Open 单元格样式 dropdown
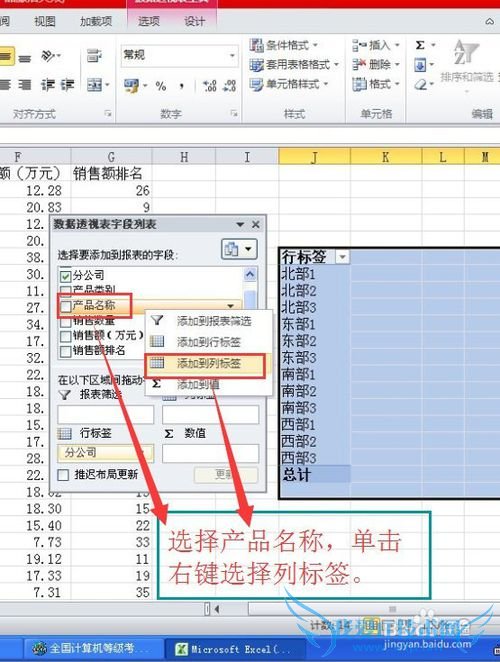Viewport: 500px width, 662px height. click(x=289, y=84)
